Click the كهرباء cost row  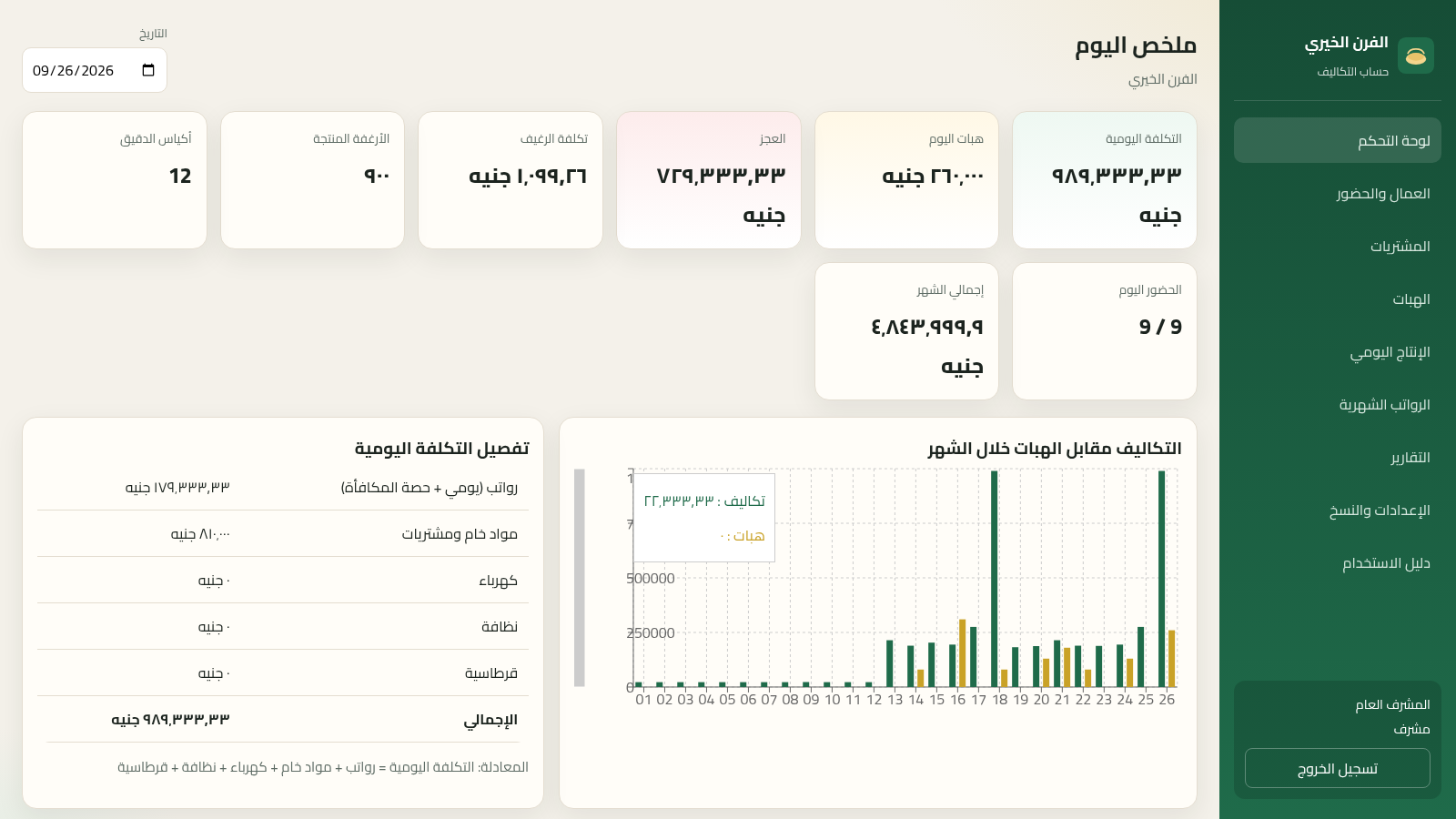283,581
